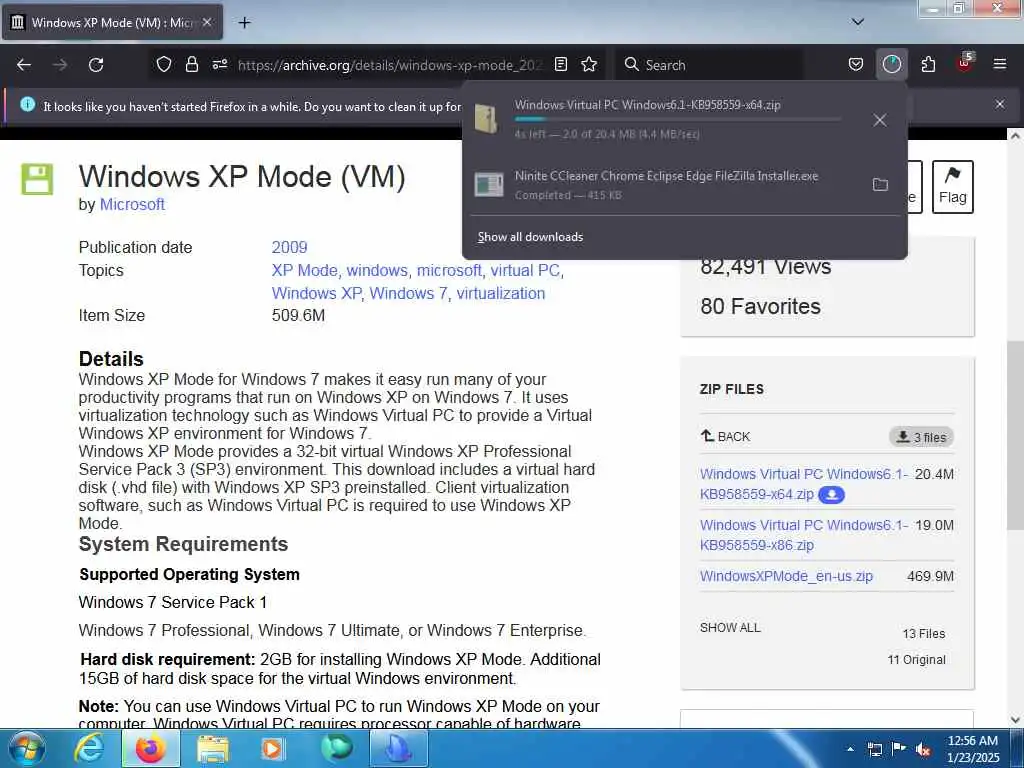Open the Firefox hamburger menu
This screenshot has height=768, width=1024.
point(1000,64)
